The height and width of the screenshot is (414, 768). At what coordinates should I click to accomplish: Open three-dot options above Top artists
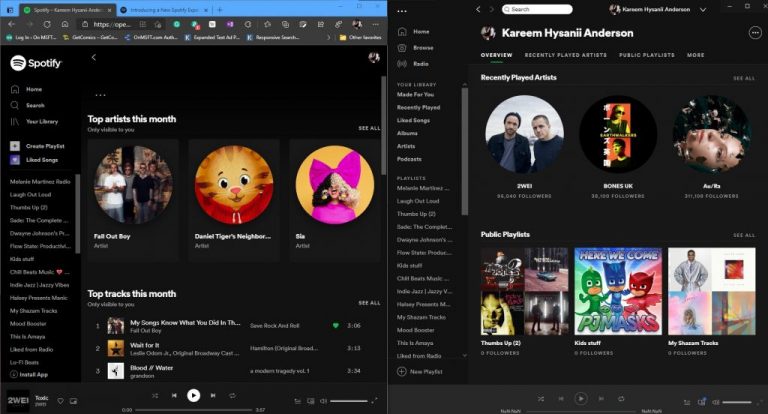click(x=100, y=95)
